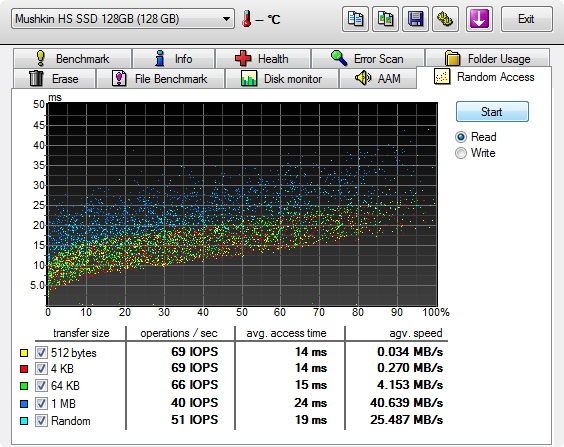The width and height of the screenshot is (564, 447).
Task: Select the Benchmark tab
Action: point(72,58)
